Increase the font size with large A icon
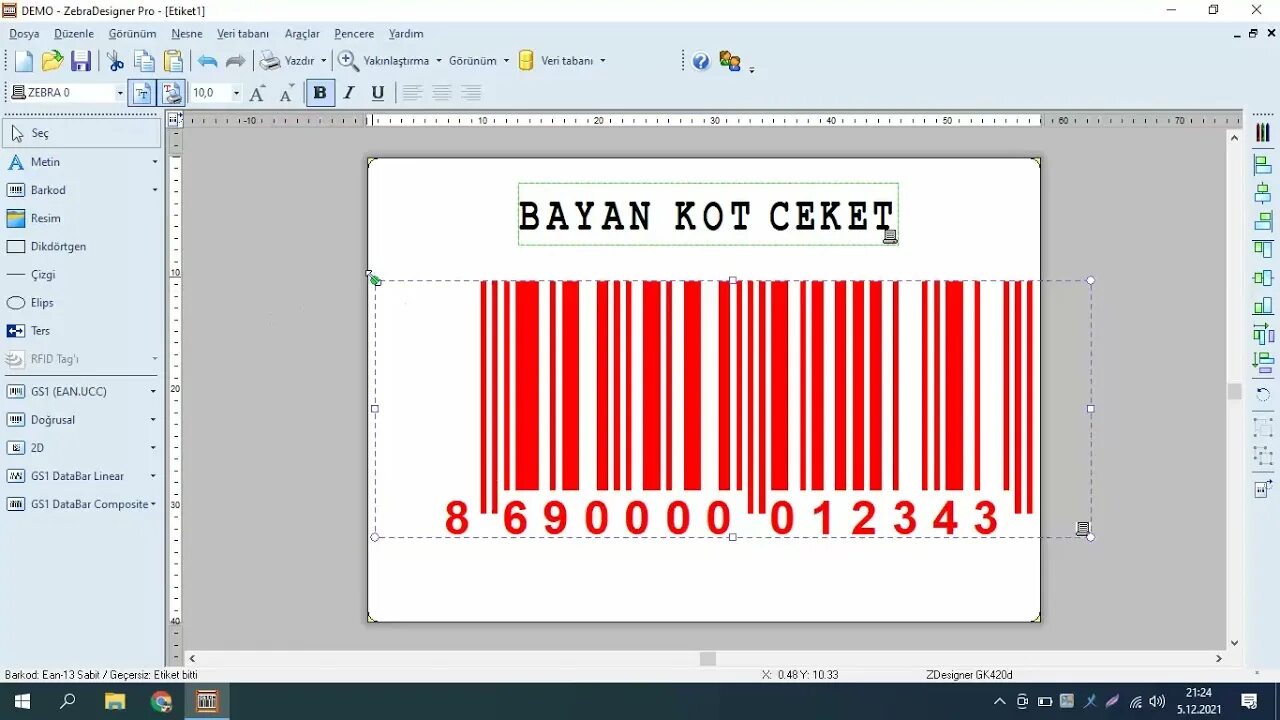 coord(257,93)
